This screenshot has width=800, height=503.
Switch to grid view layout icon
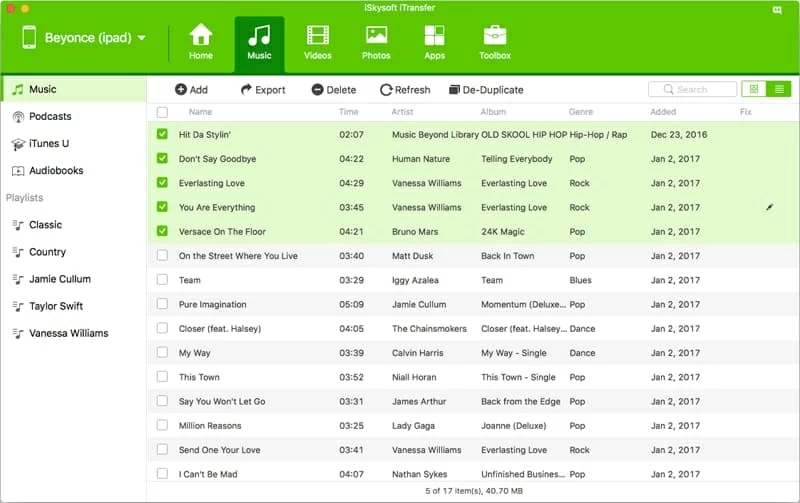pos(754,89)
